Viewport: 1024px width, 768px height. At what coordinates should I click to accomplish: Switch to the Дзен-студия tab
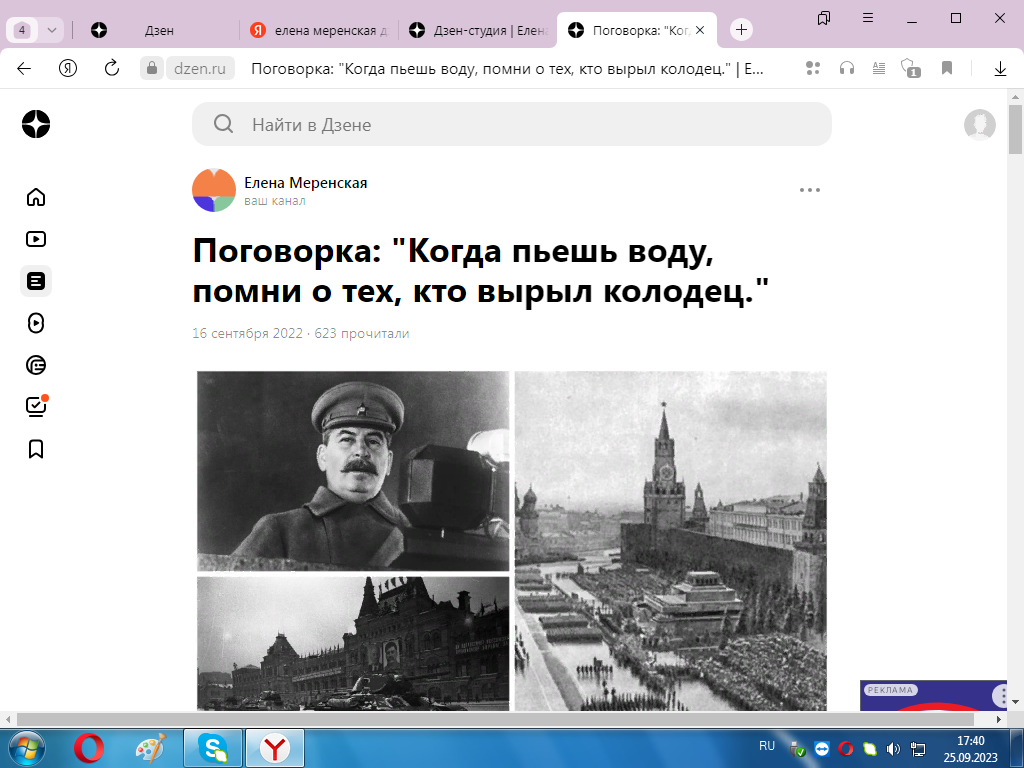coord(477,30)
